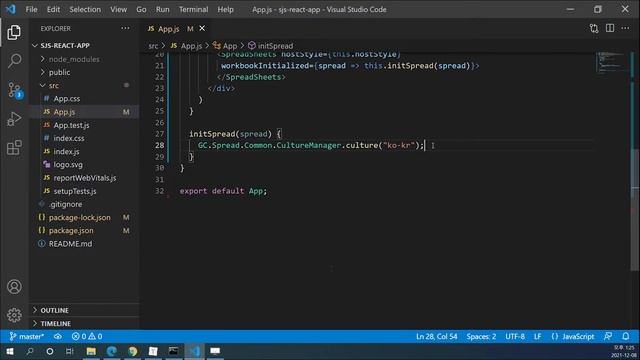The width and height of the screenshot is (640, 360).
Task: Open changes compare icon in editor toolbar
Action: pyautogui.click(x=594, y=29)
